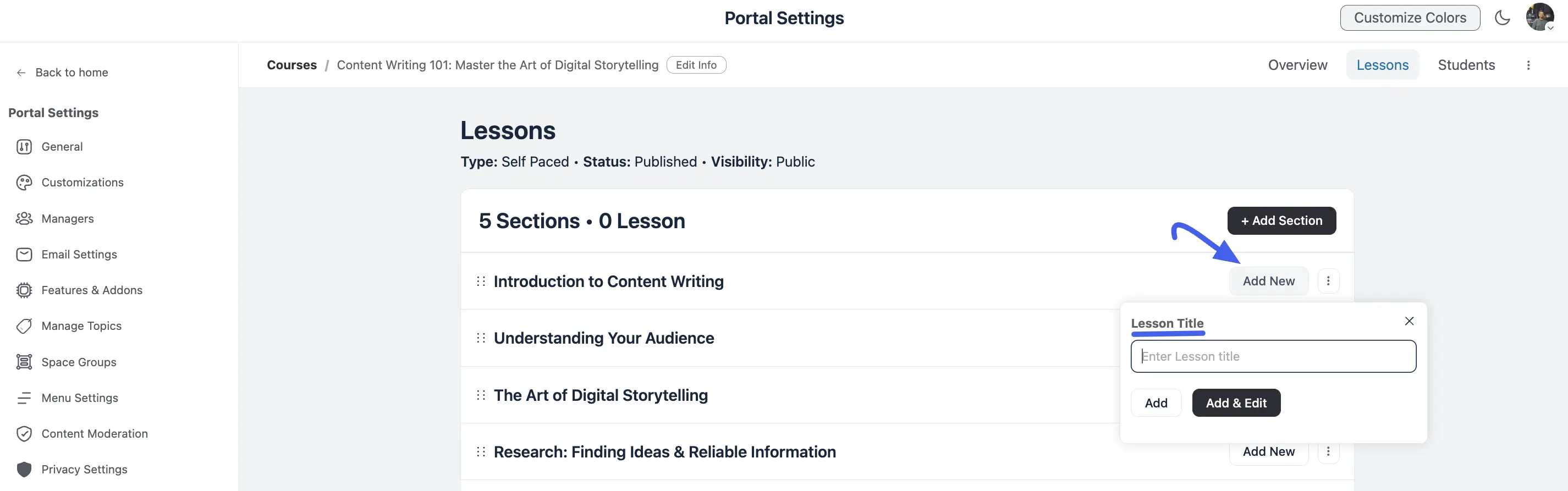
Task: Click the Managers people icon
Action: 24,218
